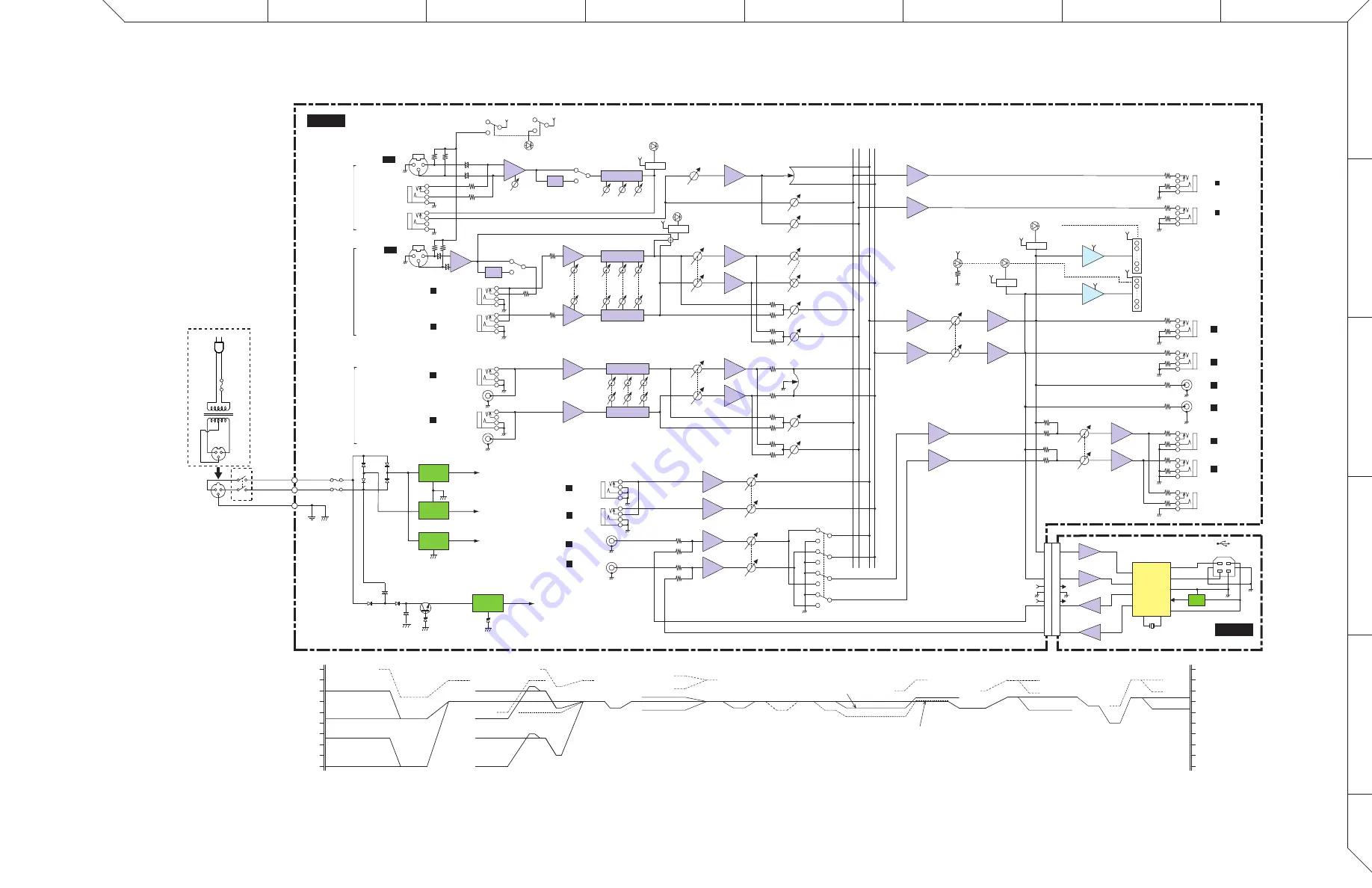Screen dimensions: 1372x888
Task: Click the transformer coil symbol
Action: pyautogui.click(x=218, y=411)
